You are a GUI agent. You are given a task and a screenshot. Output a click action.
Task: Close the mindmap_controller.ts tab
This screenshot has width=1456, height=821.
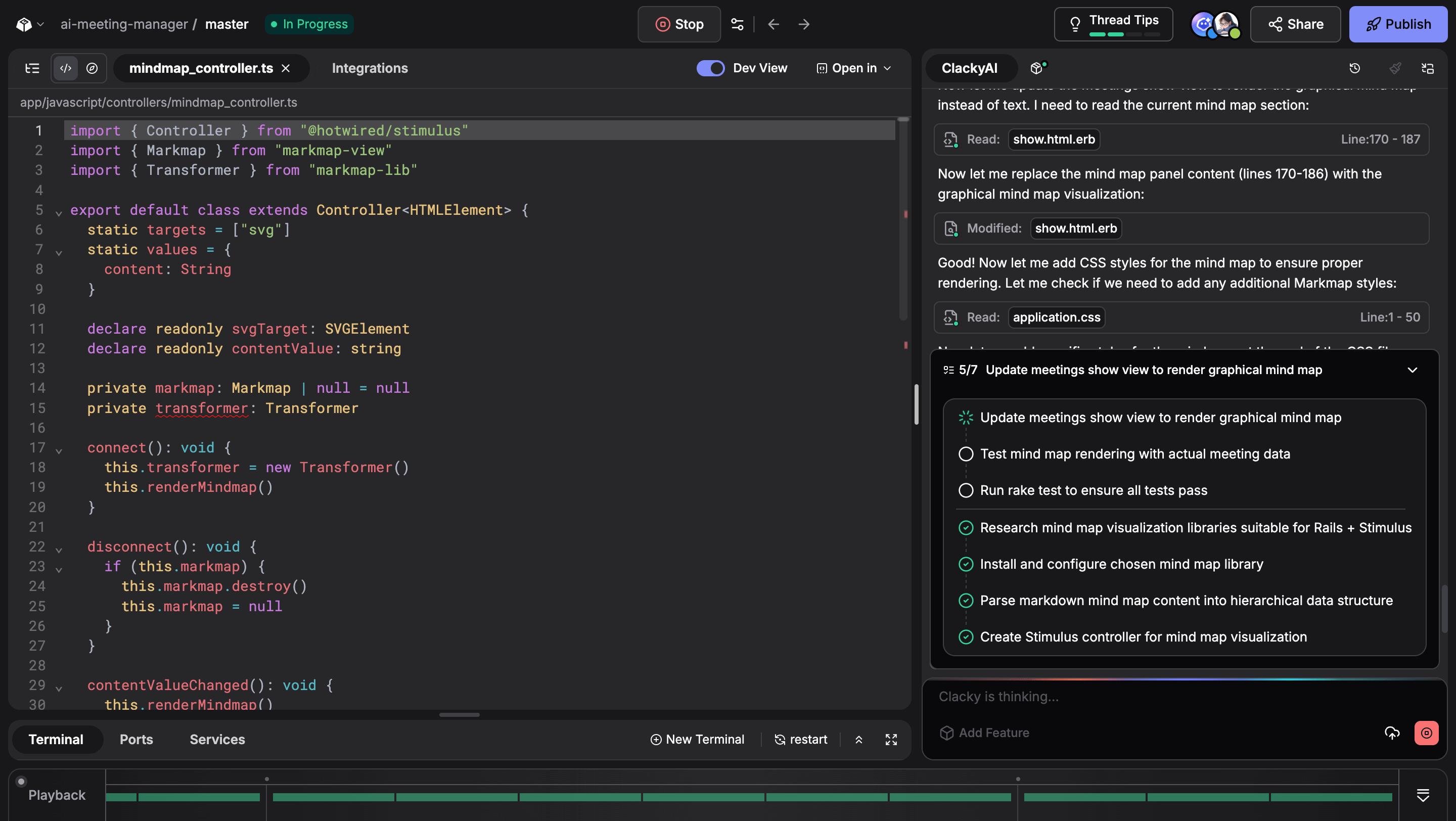pos(286,68)
